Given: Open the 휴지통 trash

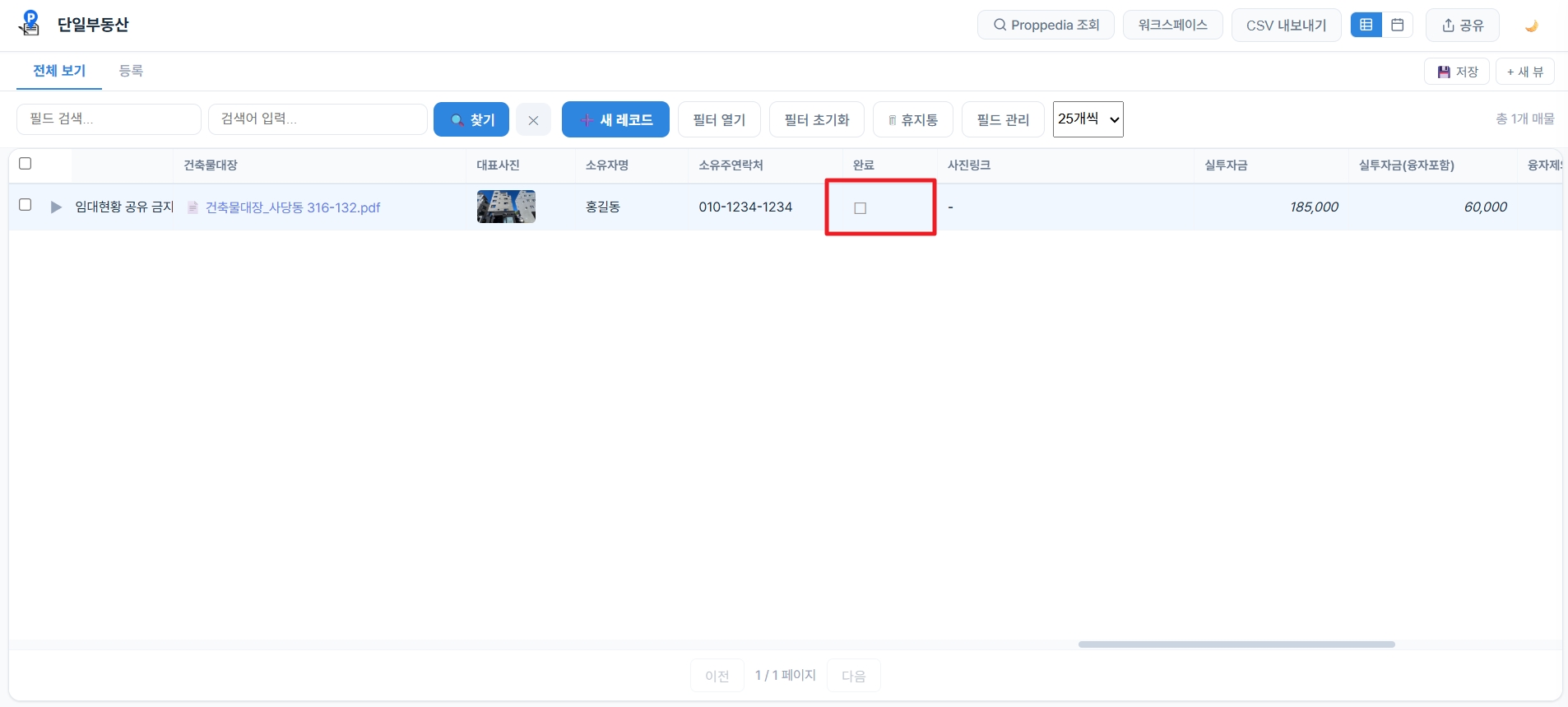Looking at the screenshot, I should [x=912, y=120].
